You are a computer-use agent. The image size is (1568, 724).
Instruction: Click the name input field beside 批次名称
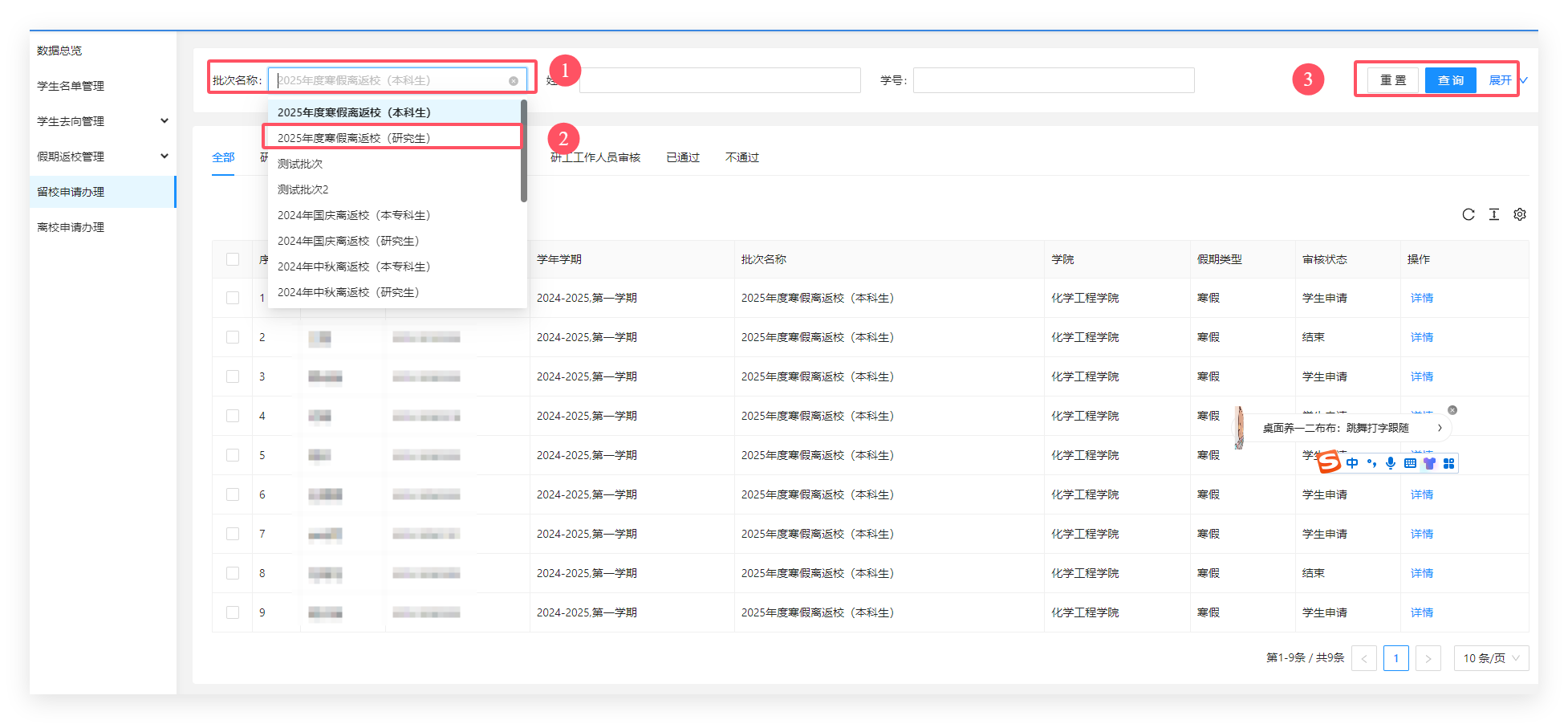coord(720,80)
